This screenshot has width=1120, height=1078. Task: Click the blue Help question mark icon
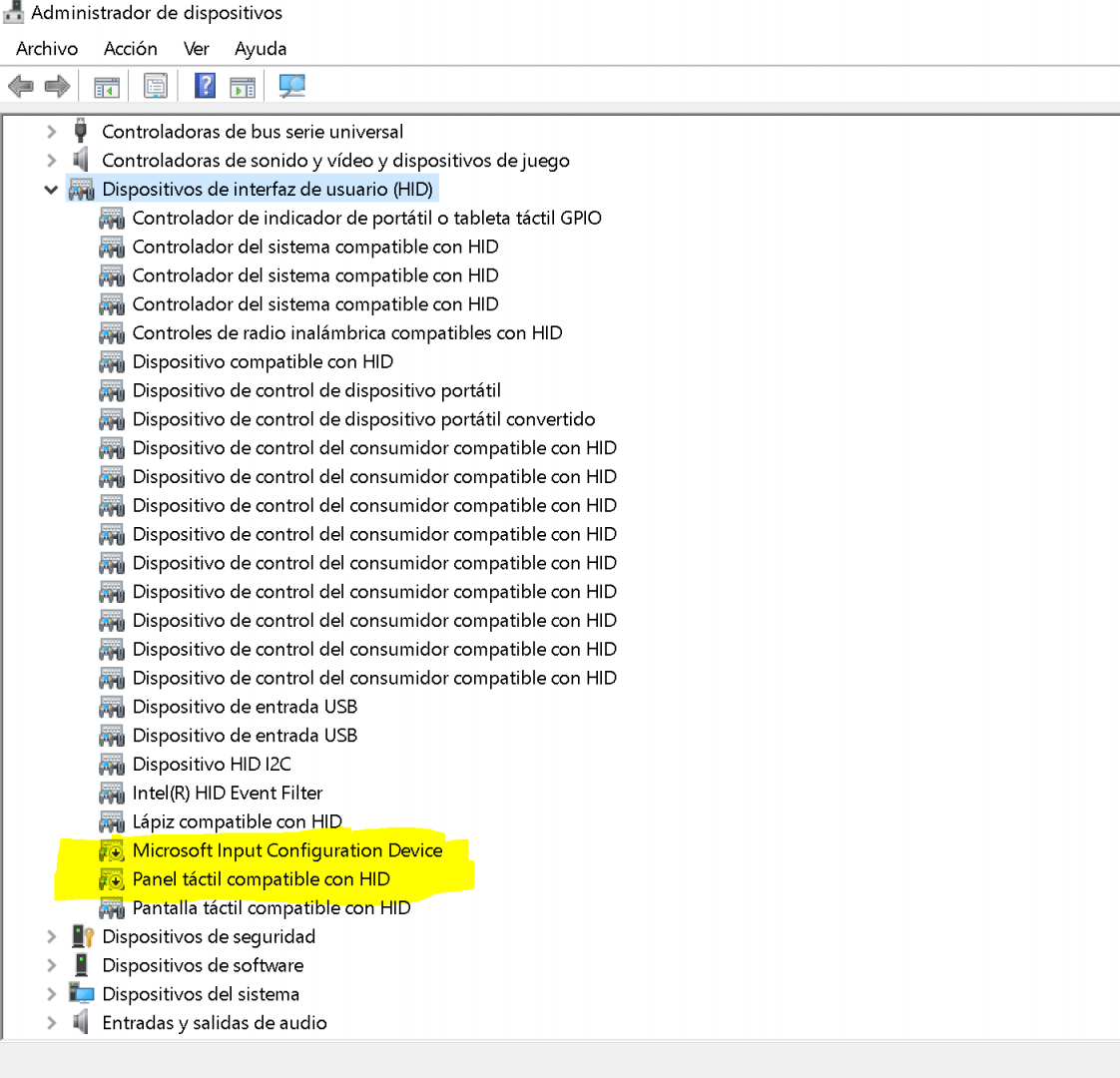[x=205, y=87]
